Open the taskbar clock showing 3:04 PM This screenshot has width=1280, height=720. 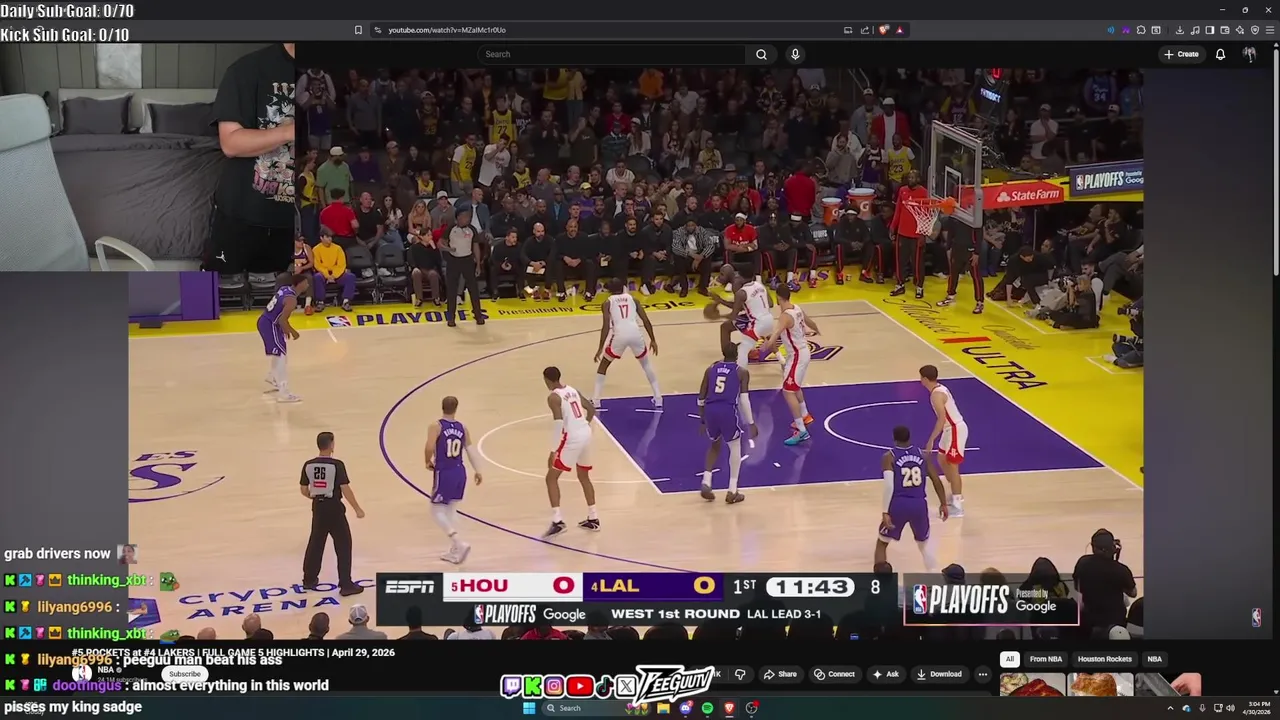tap(1259, 708)
